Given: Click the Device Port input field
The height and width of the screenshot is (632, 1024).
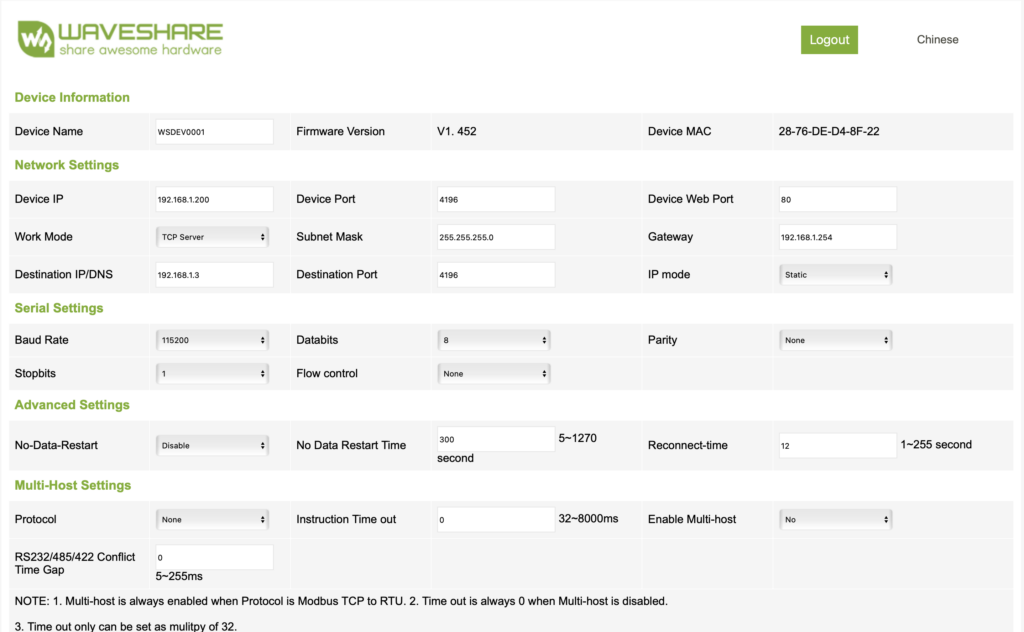Looking at the screenshot, I should [496, 199].
